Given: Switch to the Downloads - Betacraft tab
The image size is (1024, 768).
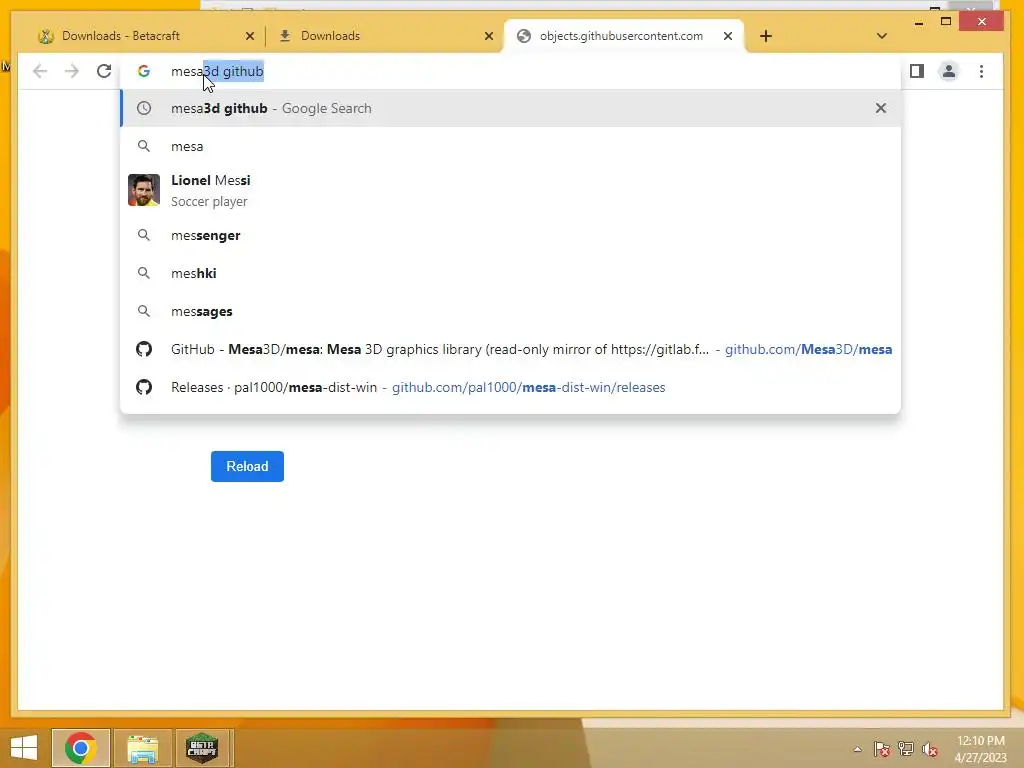Looking at the screenshot, I should [x=145, y=36].
